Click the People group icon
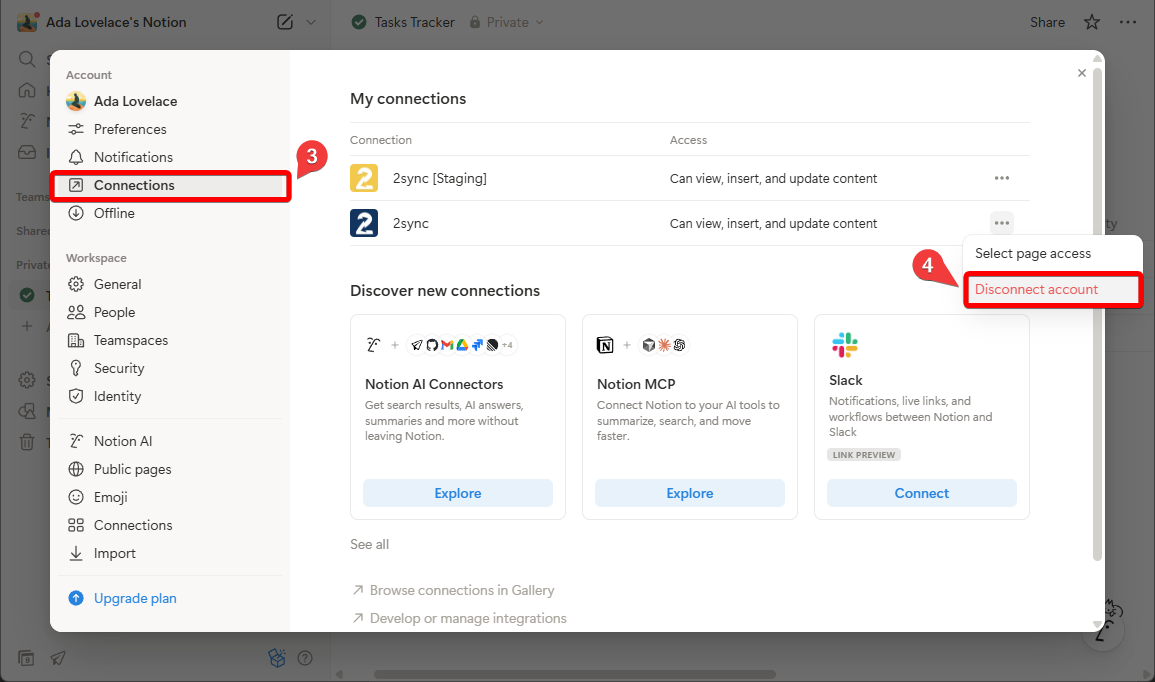1155x682 pixels. (76, 312)
